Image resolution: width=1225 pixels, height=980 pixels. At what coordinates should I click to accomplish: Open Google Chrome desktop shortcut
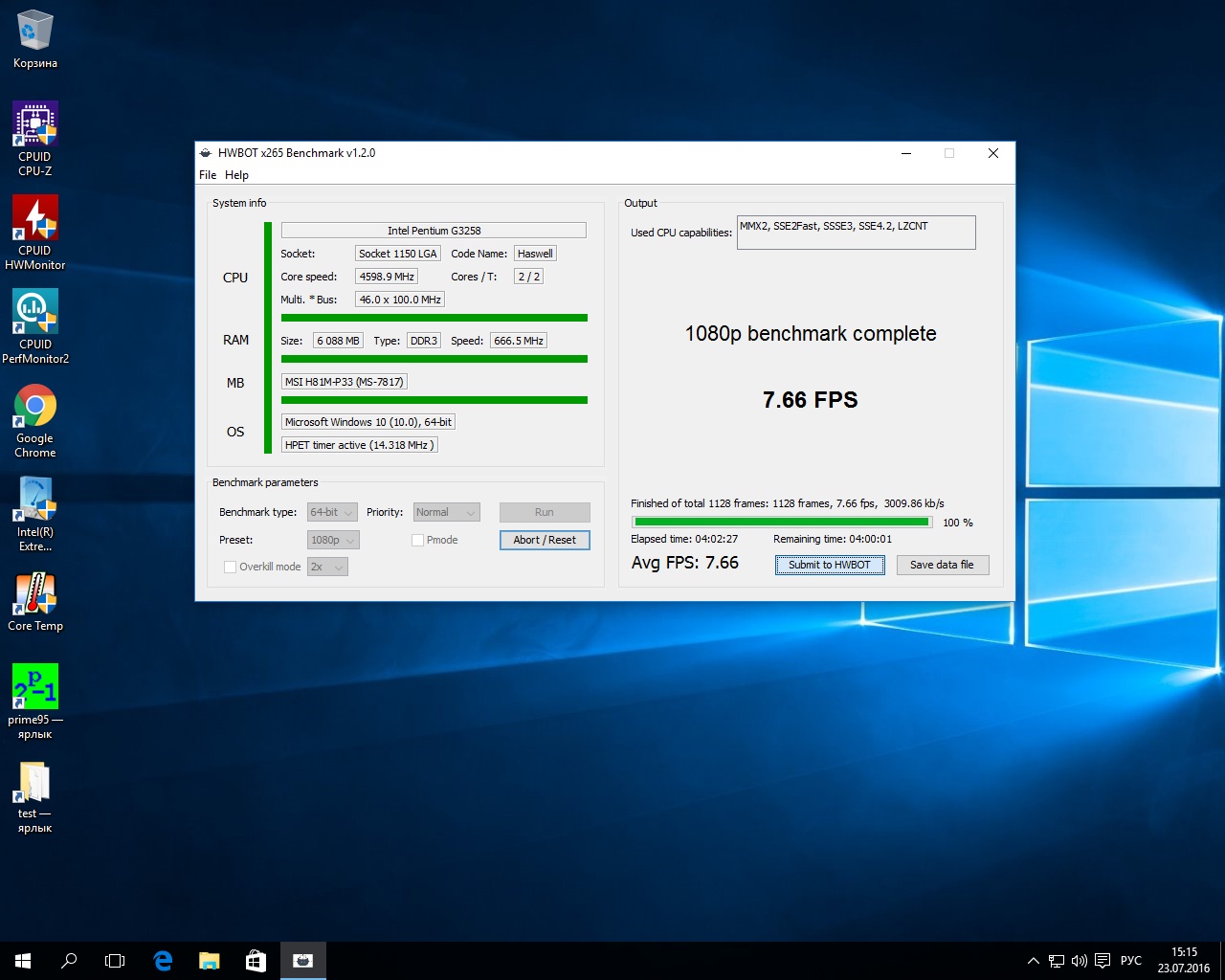tap(35, 420)
